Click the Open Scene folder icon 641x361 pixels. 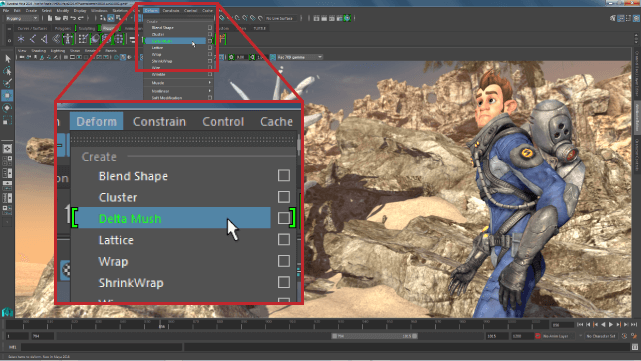pyautogui.click(x=58, y=18)
